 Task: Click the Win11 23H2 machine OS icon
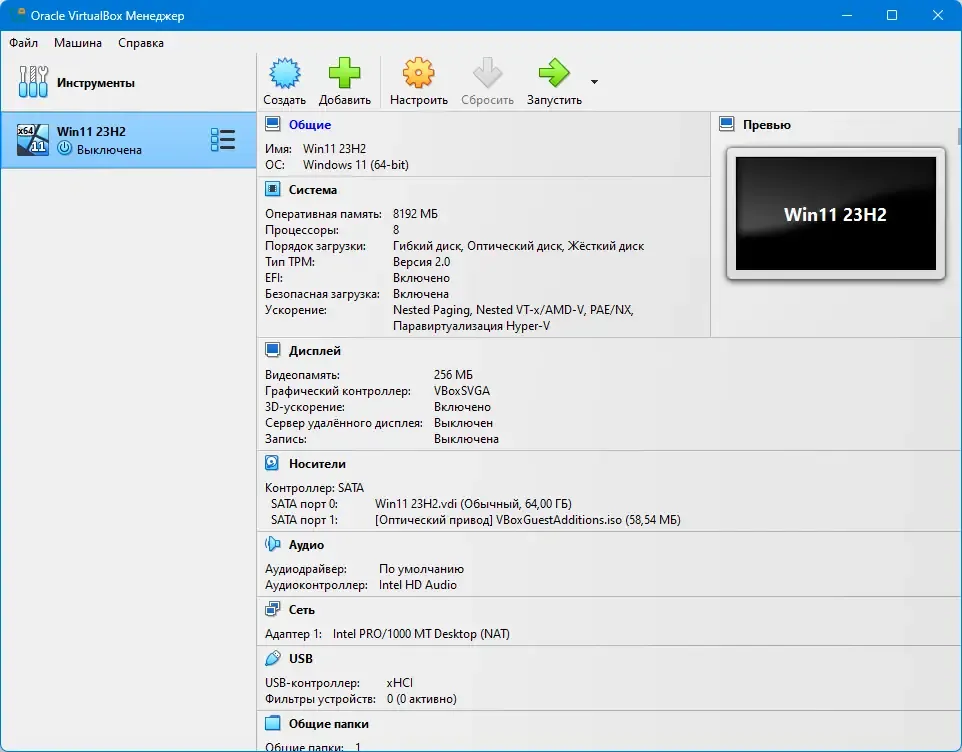[x=33, y=140]
